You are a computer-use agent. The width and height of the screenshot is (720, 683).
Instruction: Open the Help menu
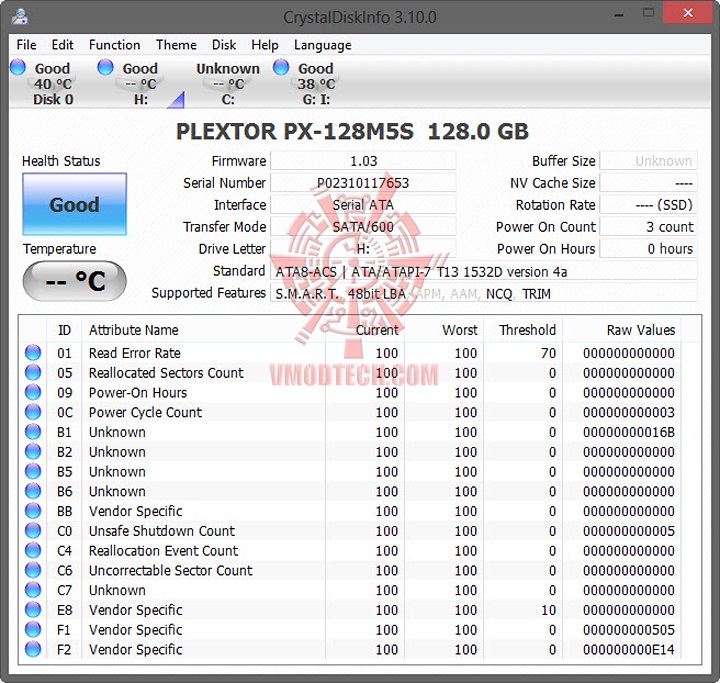coord(264,45)
